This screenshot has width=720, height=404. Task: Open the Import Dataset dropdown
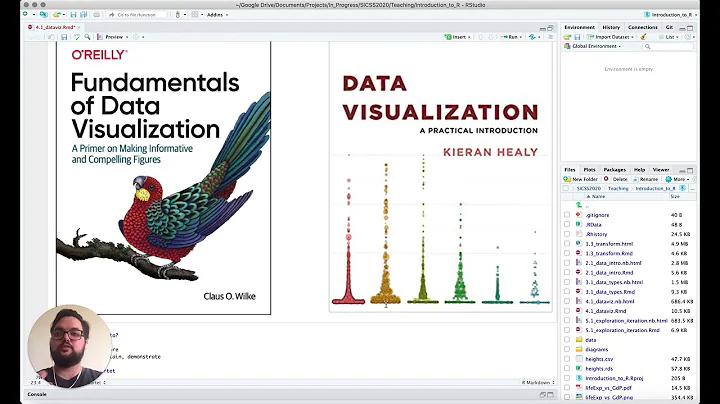tap(611, 37)
